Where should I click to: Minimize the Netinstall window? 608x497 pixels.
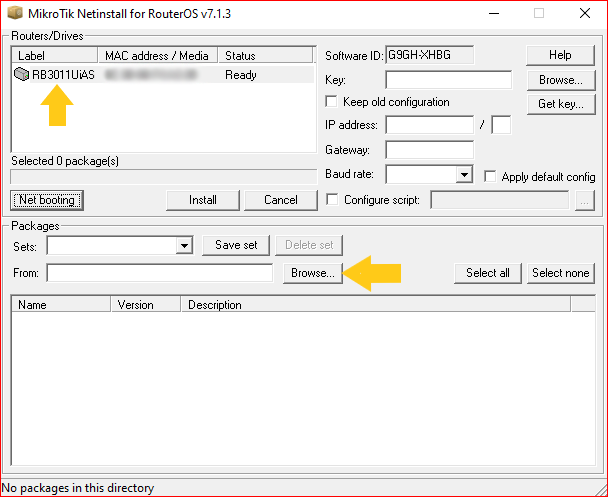[x=494, y=13]
